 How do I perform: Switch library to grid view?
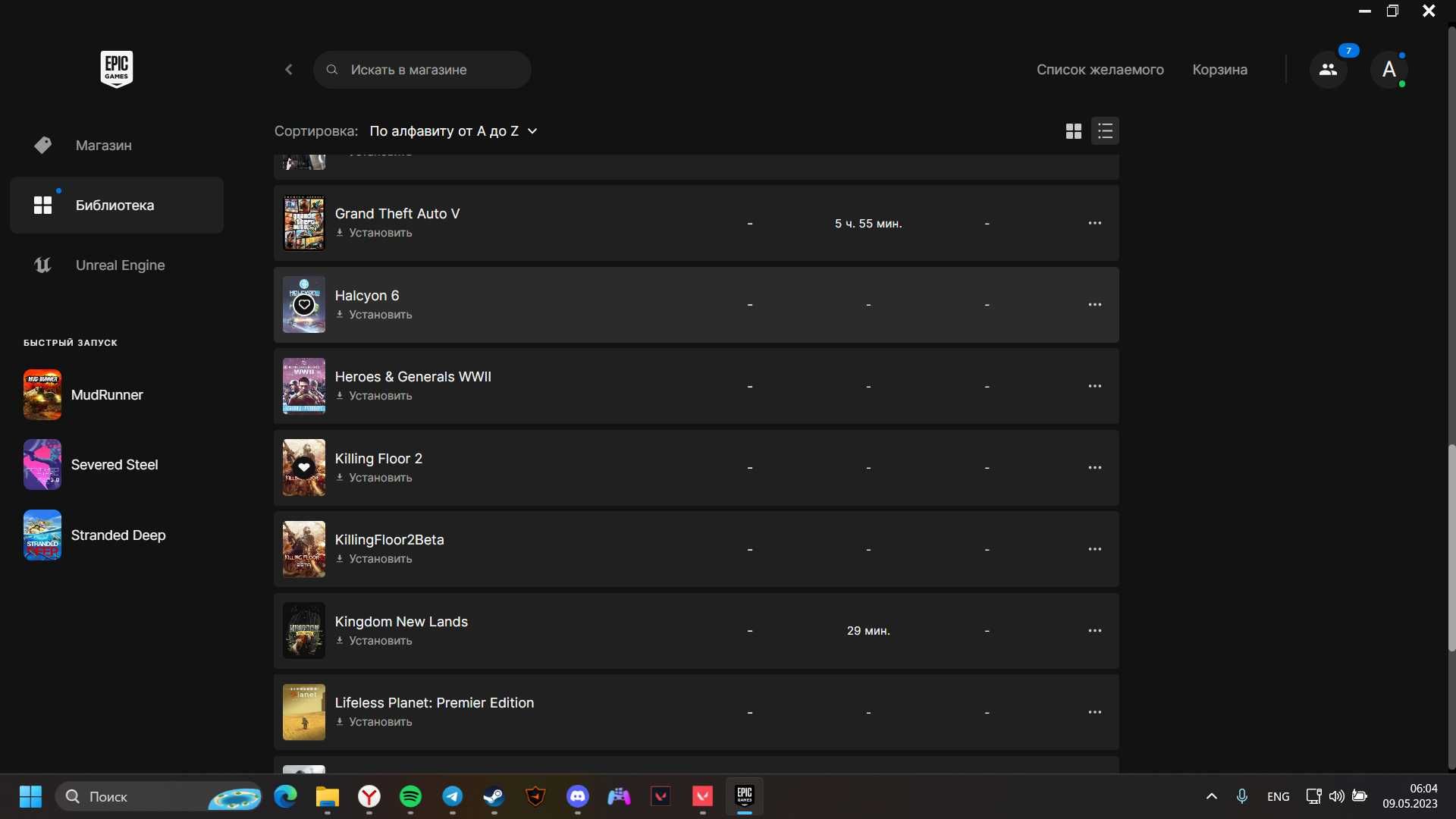point(1073,131)
